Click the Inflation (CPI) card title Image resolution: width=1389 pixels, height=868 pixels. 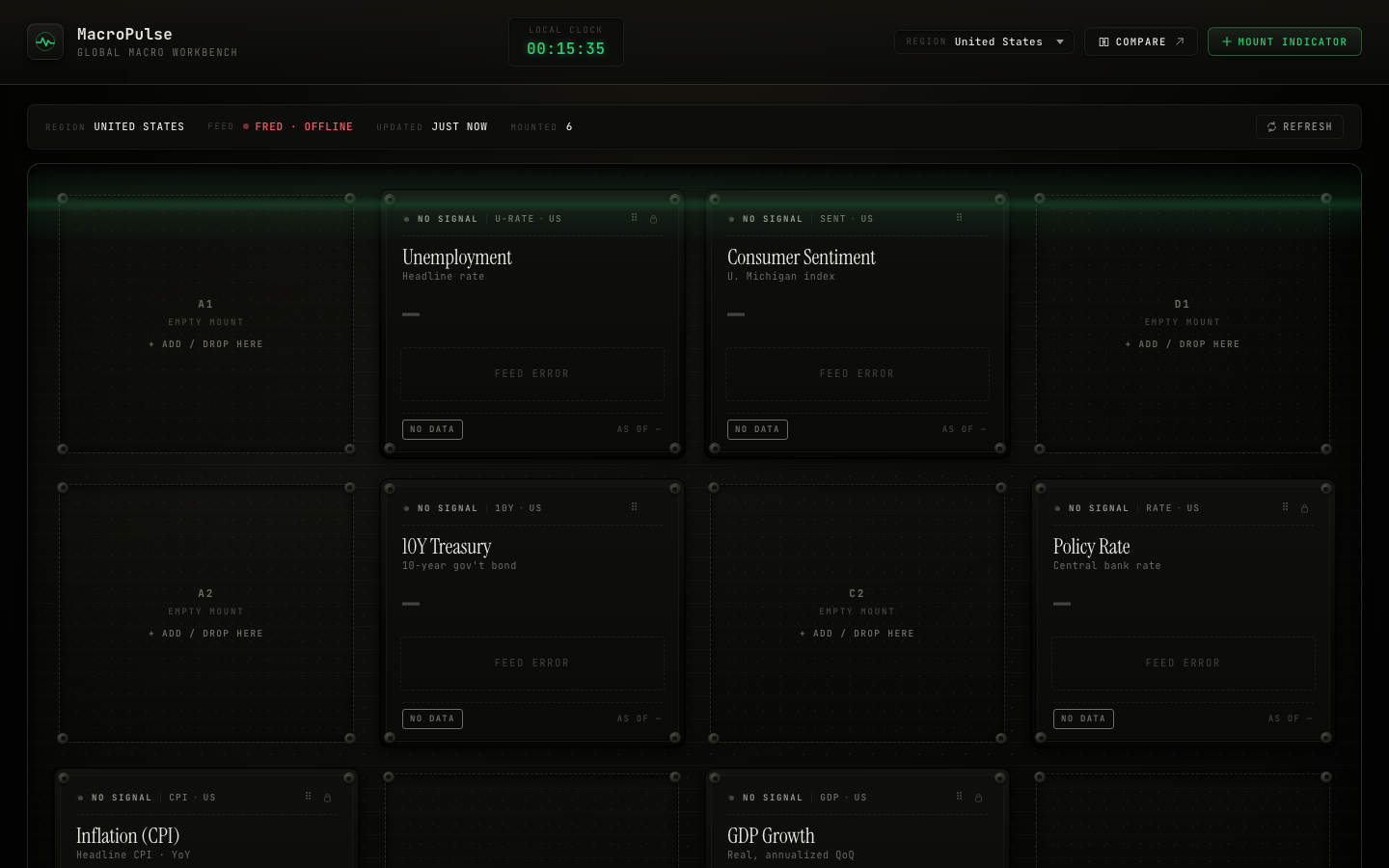click(128, 836)
